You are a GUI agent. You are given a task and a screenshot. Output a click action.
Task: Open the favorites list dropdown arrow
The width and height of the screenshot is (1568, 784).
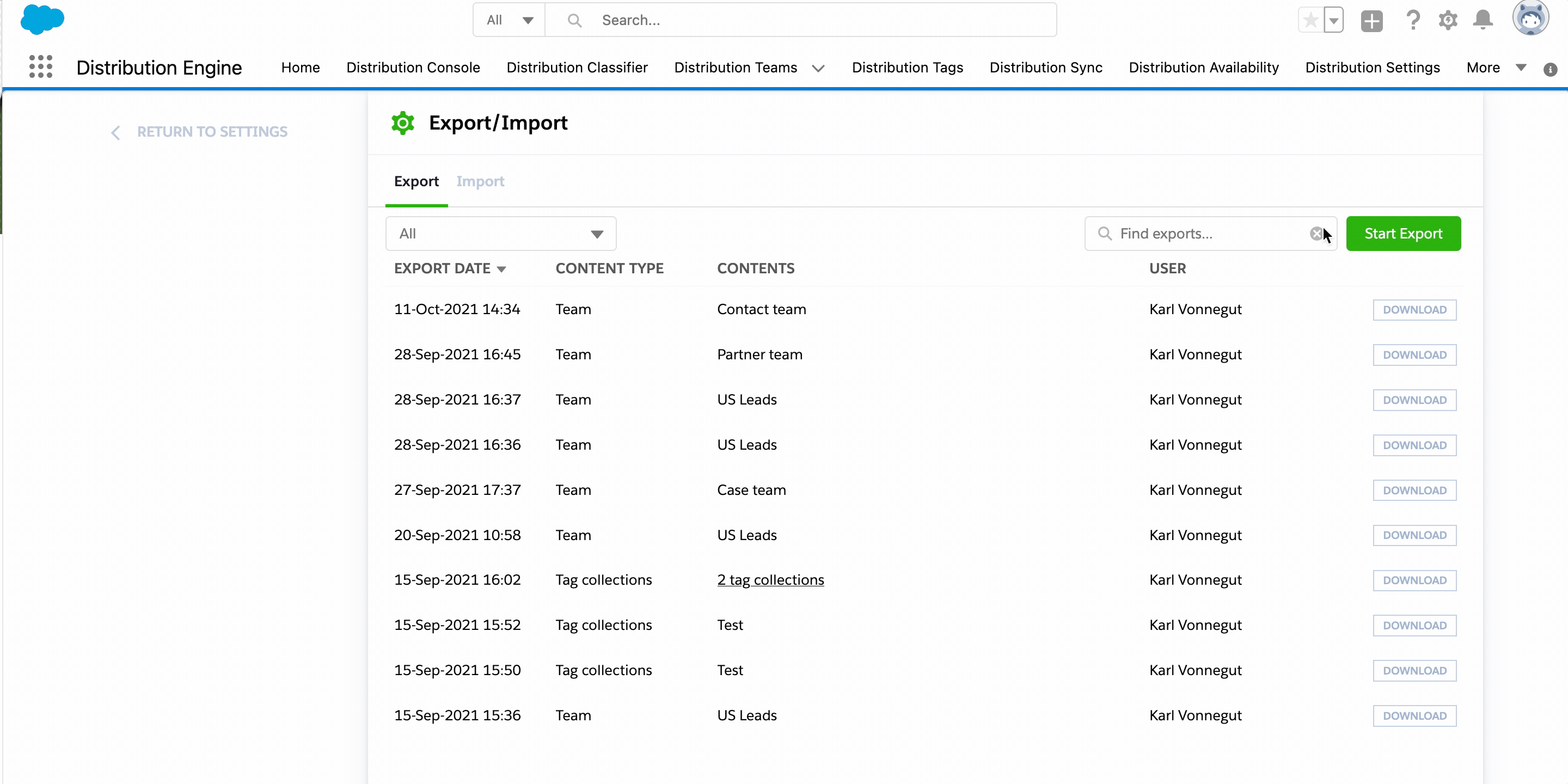point(1333,21)
